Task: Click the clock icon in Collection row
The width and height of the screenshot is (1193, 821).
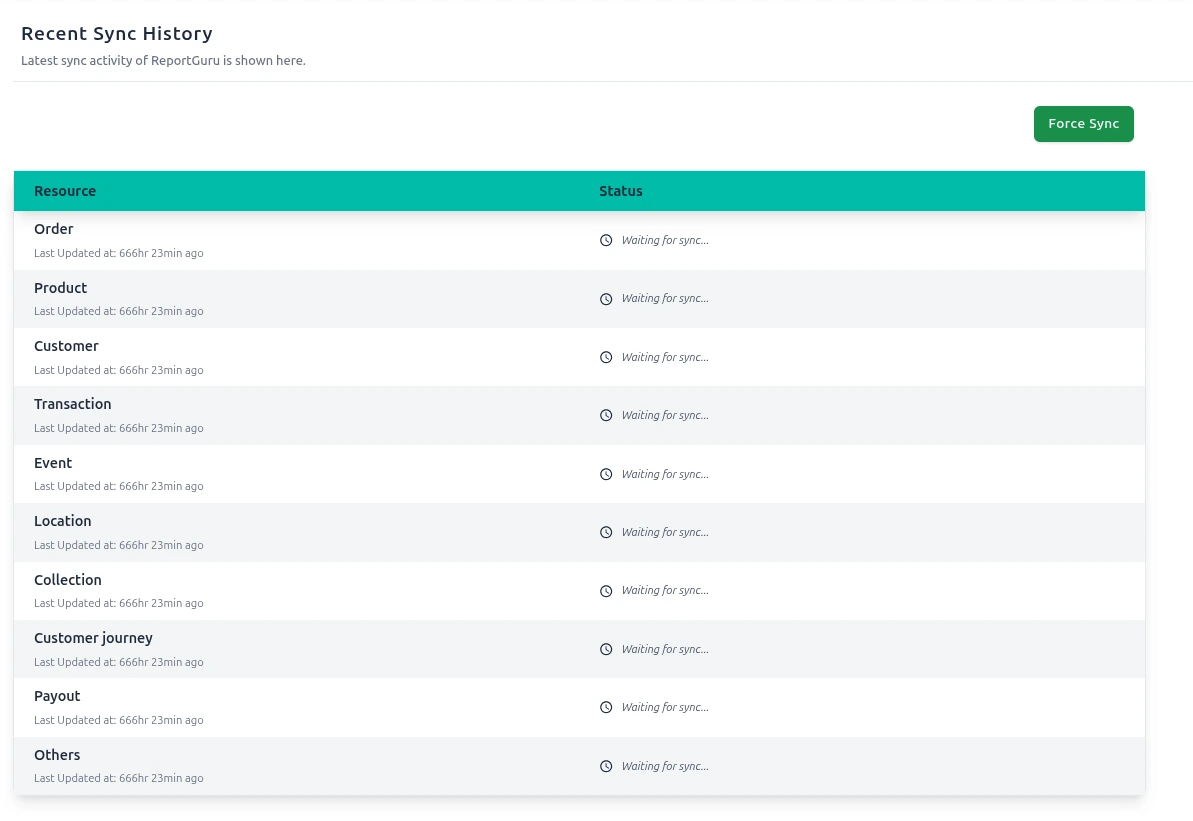Action: 606,591
